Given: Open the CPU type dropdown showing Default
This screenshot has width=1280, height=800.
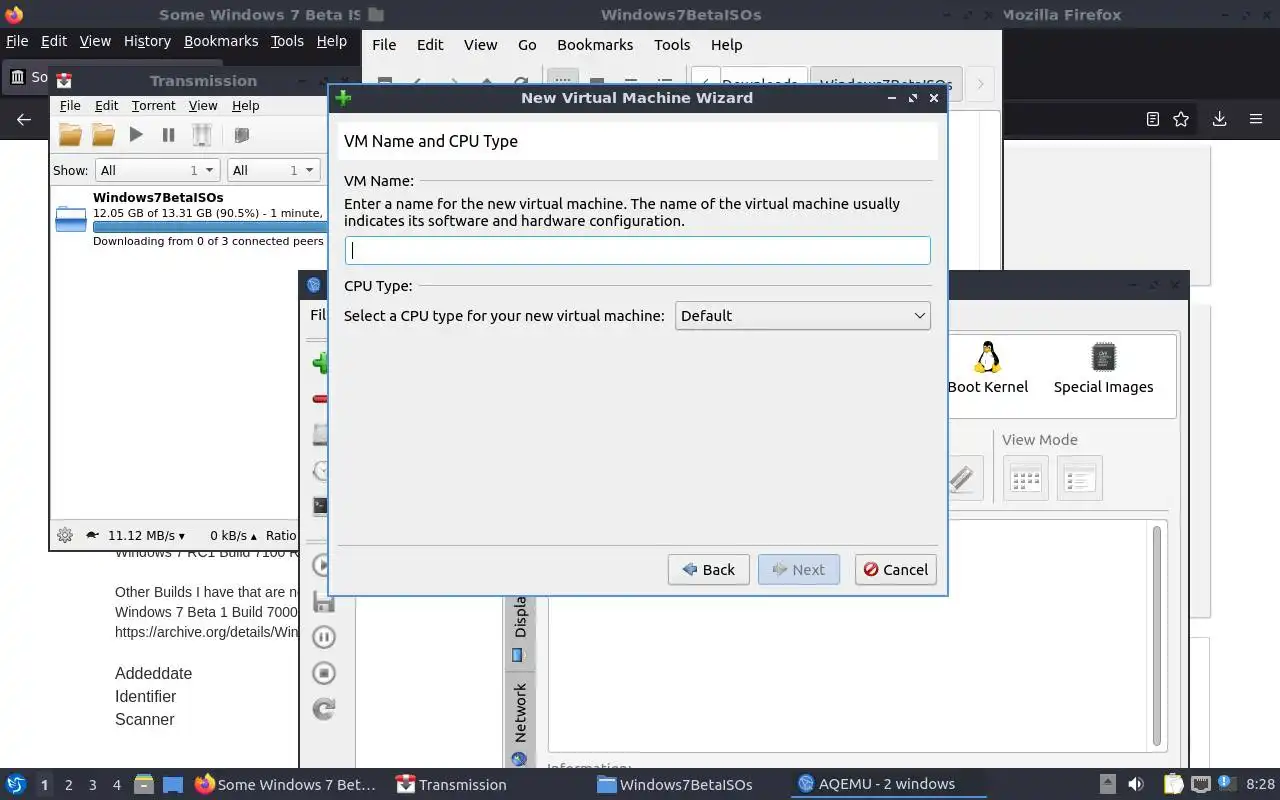Looking at the screenshot, I should [802, 316].
